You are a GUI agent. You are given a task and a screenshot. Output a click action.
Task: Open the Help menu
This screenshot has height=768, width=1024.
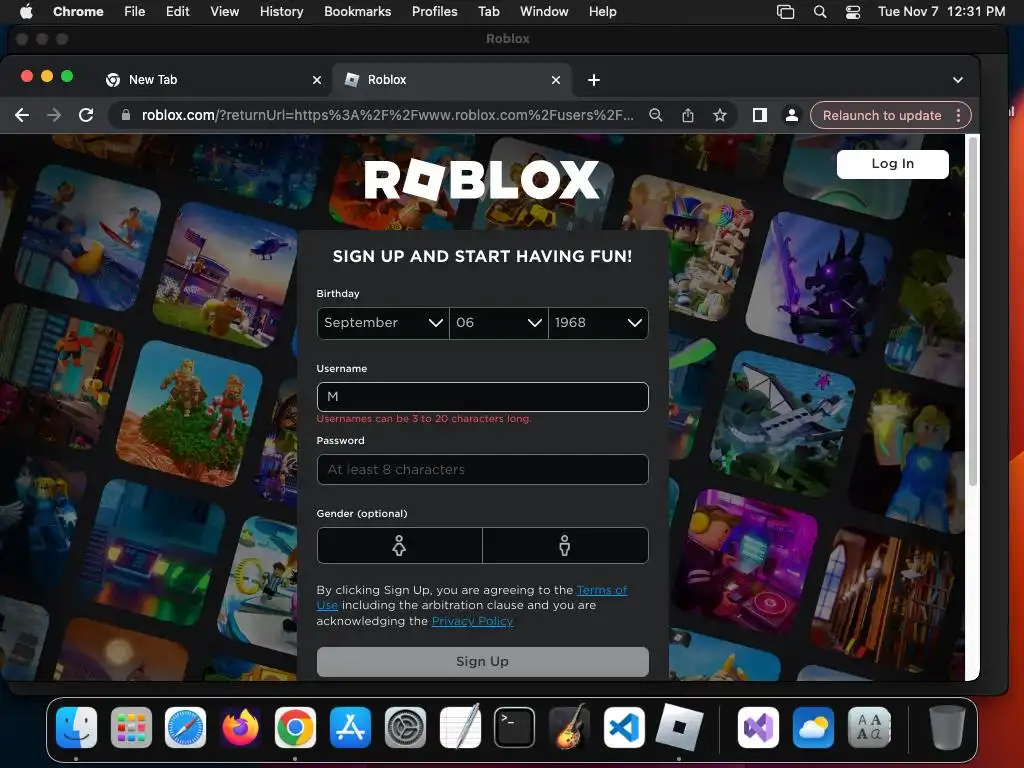(x=602, y=11)
